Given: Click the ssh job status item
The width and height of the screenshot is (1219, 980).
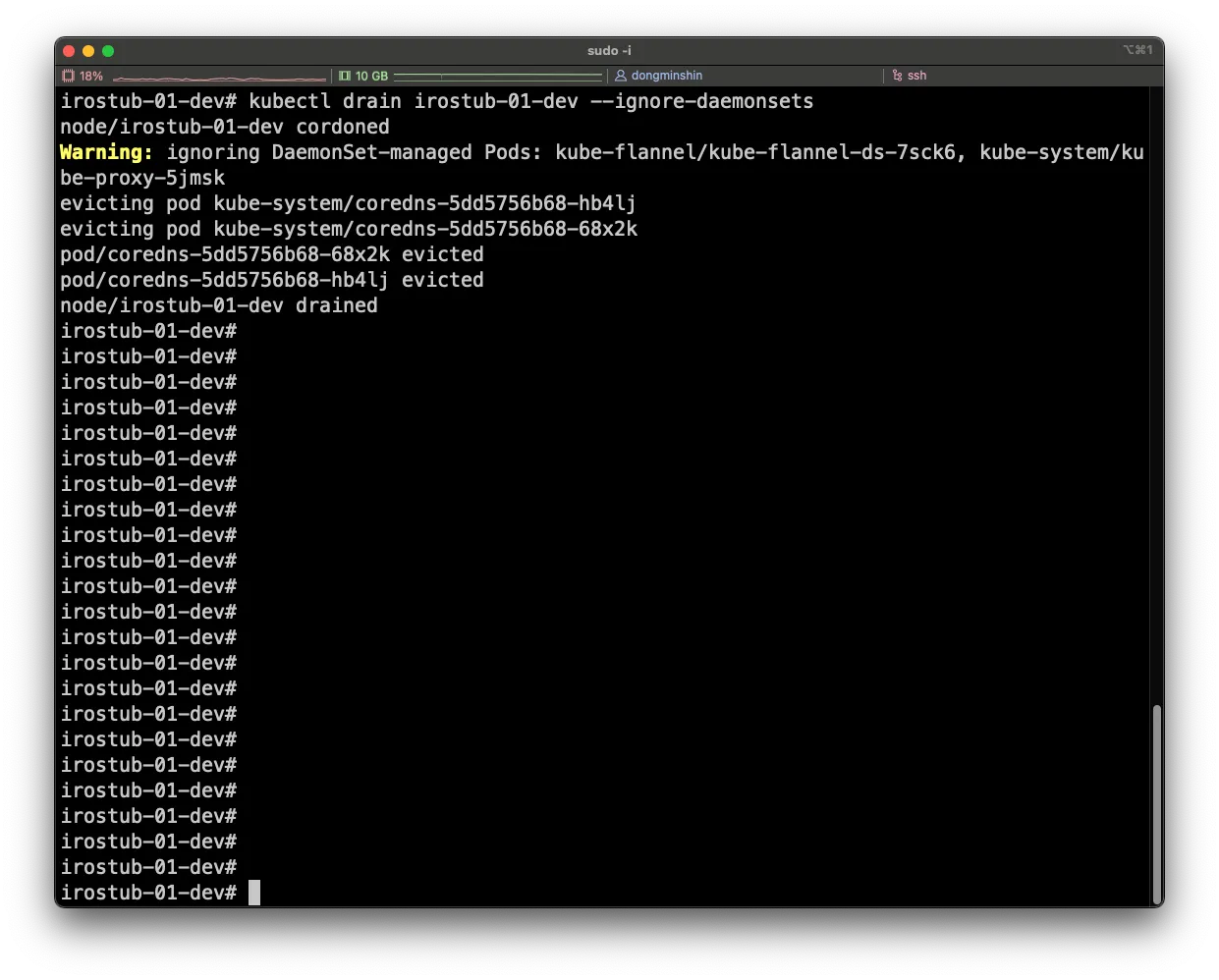Looking at the screenshot, I should [916, 76].
